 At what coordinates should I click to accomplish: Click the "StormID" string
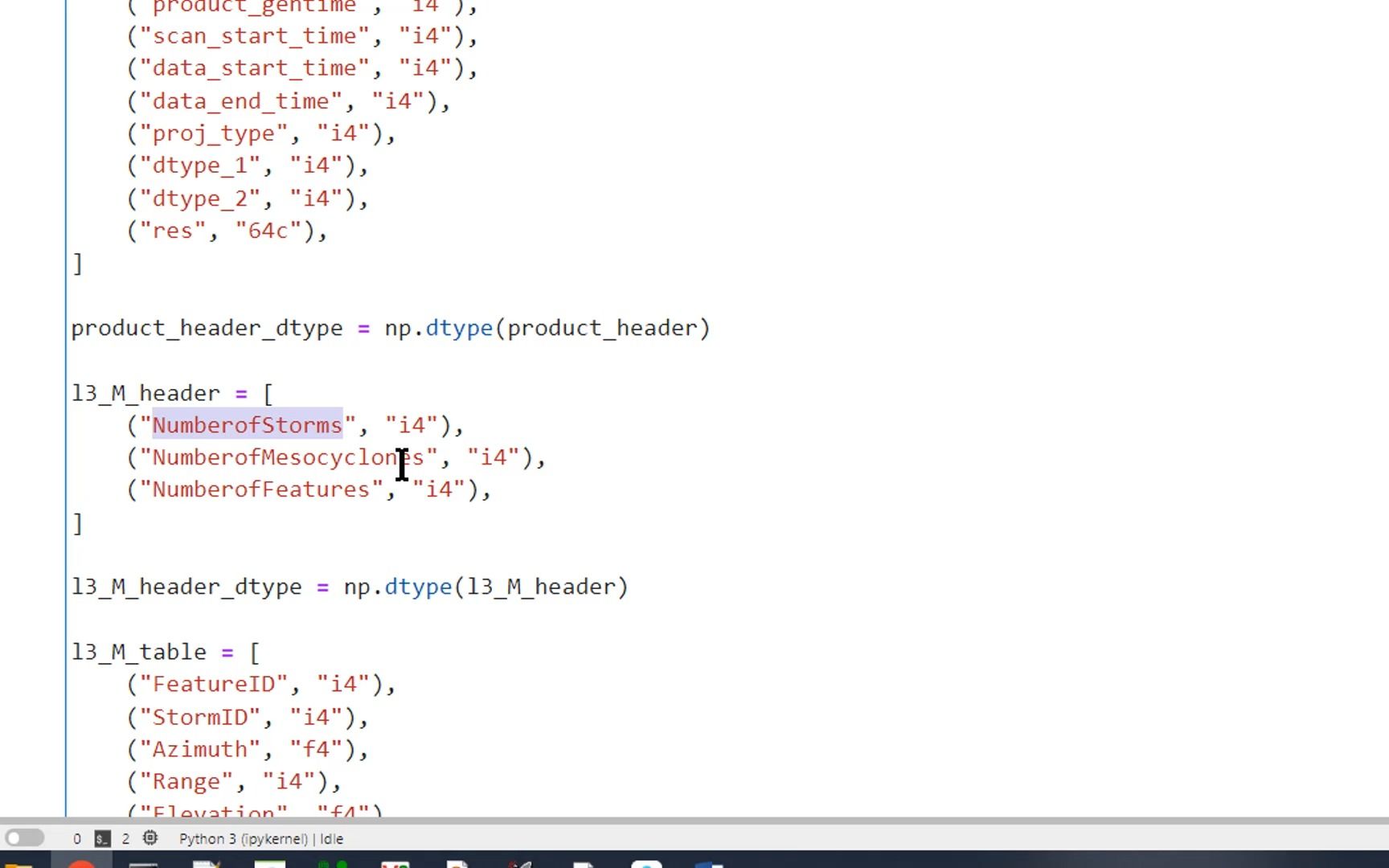click(x=200, y=717)
